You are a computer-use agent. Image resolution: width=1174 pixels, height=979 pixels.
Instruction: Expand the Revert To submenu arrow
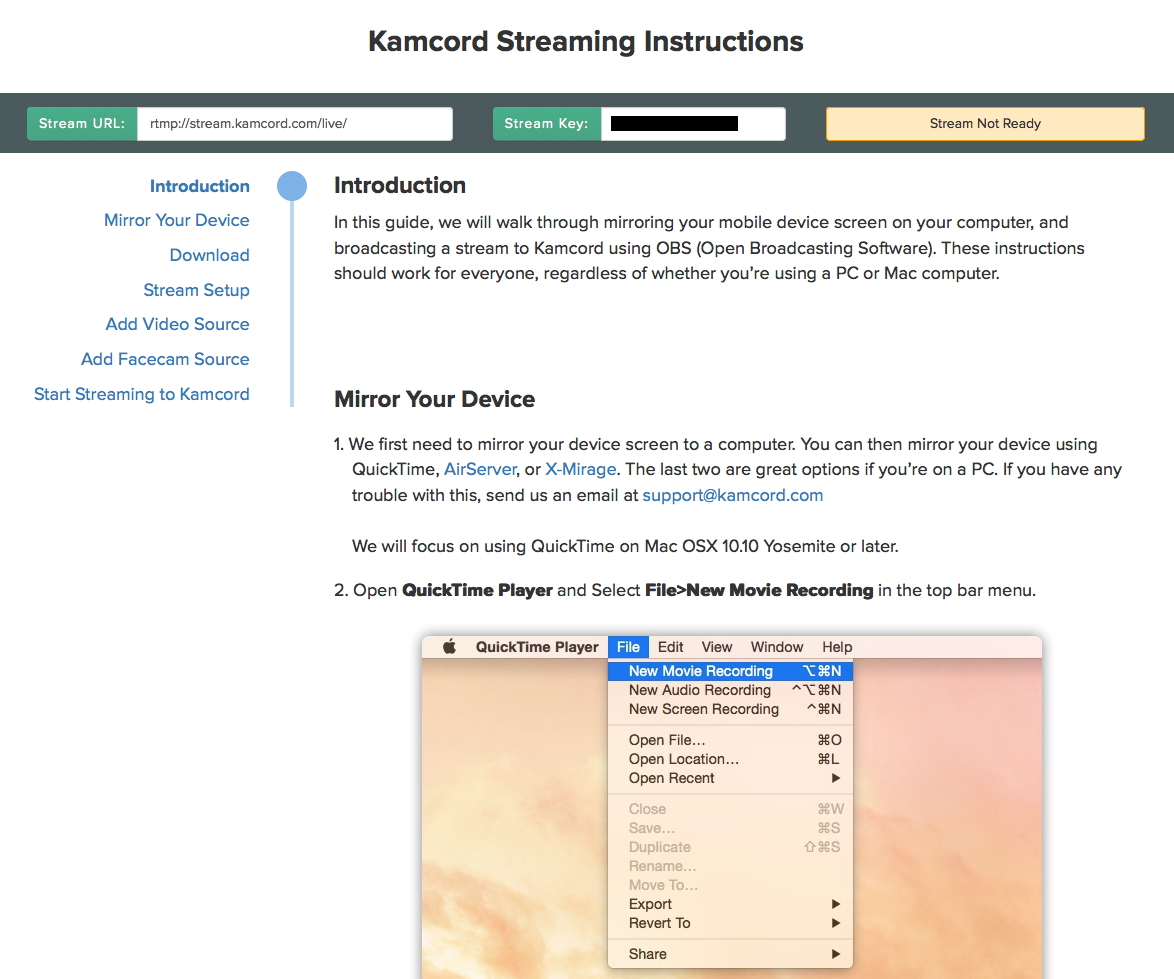pos(836,923)
